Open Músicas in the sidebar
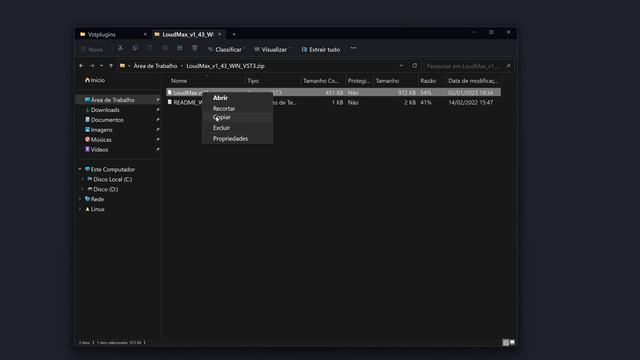640x360 pixels. (98, 140)
